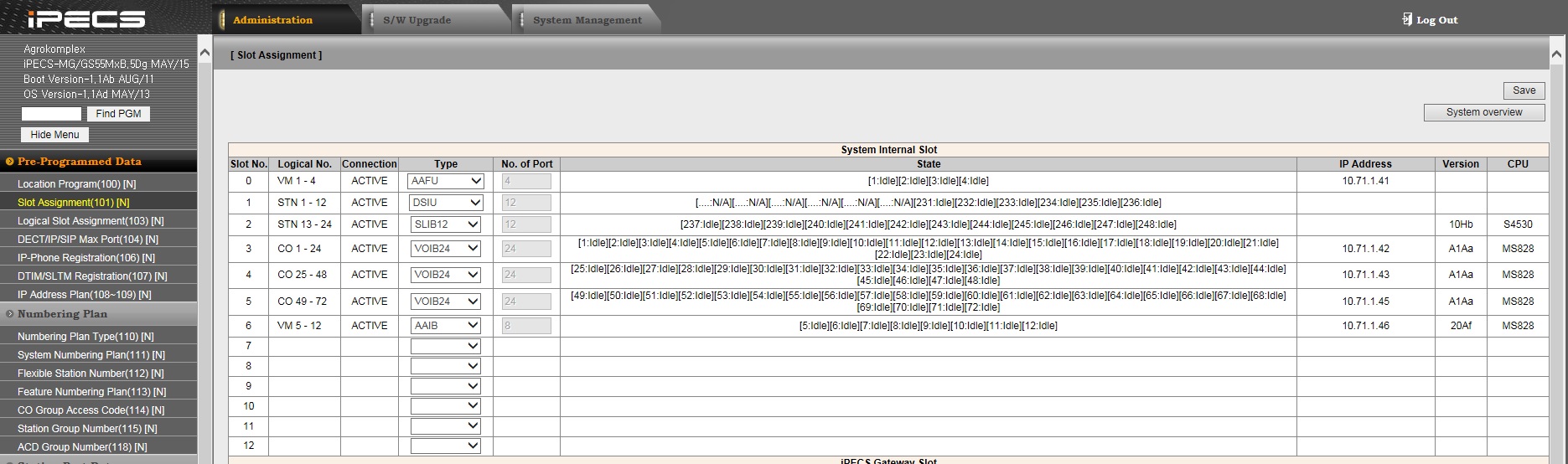Open IP-Phone Registration(106) page
The height and width of the screenshot is (464, 1568).
click(x=85, y=258)
